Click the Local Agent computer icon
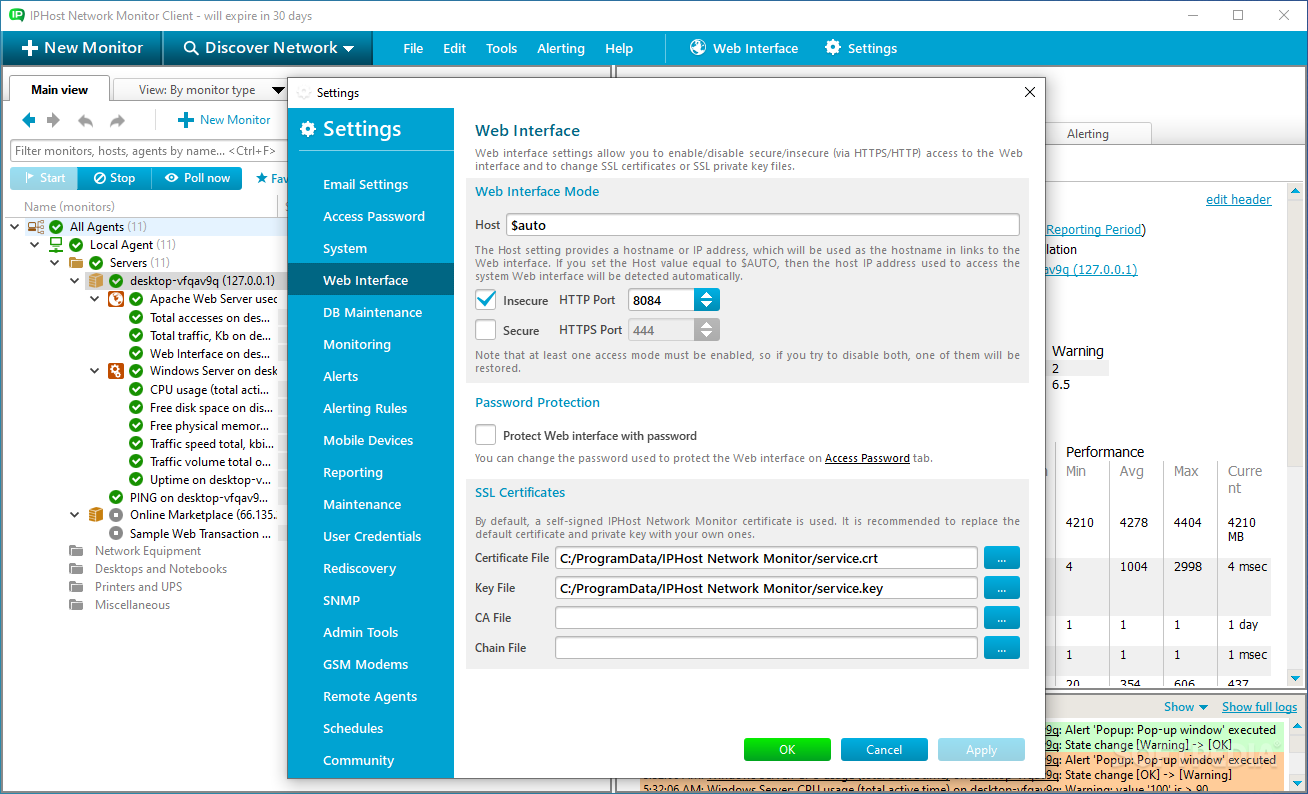The image size is (1308, 794). pyautogui.click(x=56, y=245)
